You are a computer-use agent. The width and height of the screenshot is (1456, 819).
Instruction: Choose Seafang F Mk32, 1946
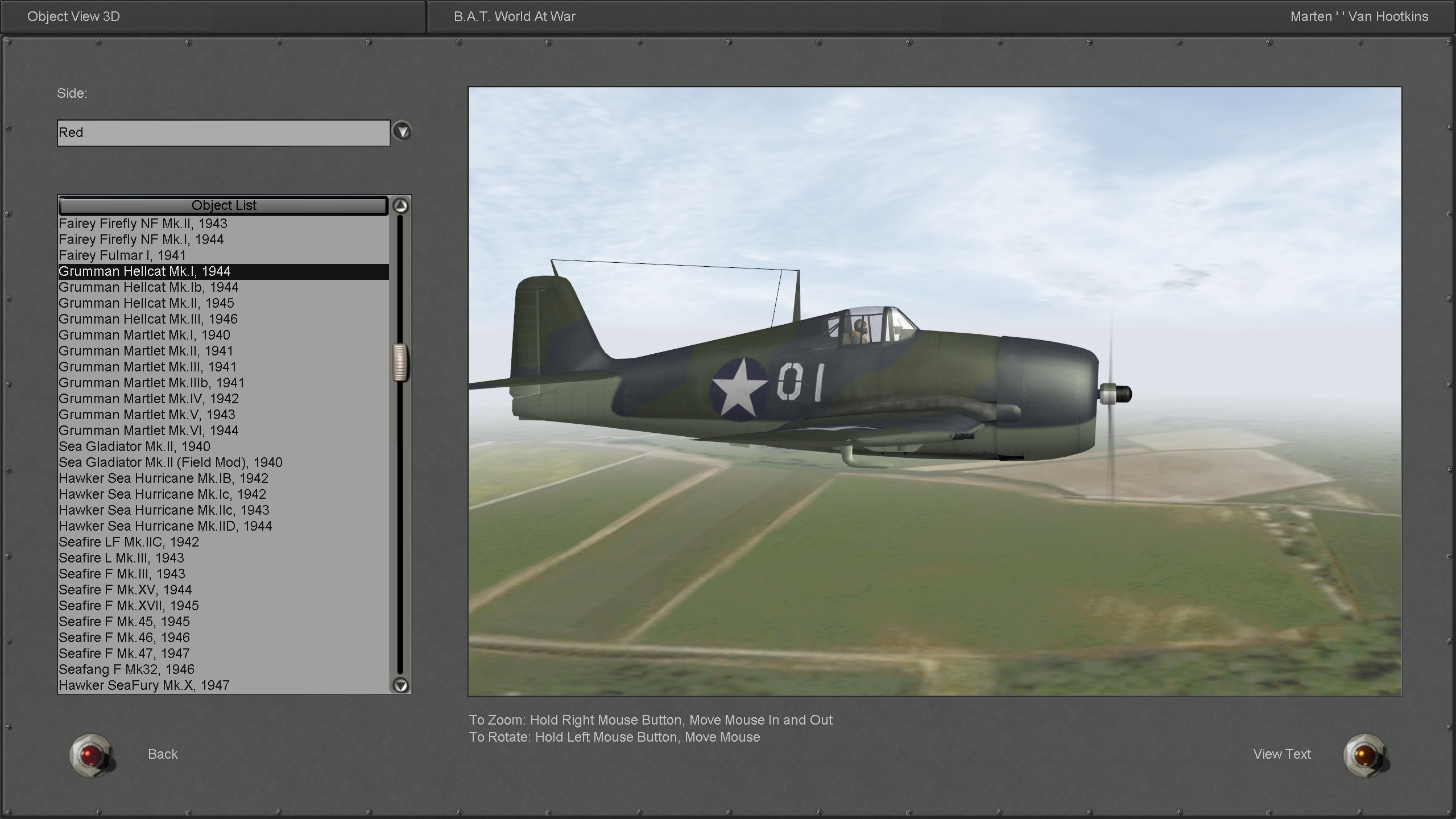pyautogui.click(x=126, y=669)
